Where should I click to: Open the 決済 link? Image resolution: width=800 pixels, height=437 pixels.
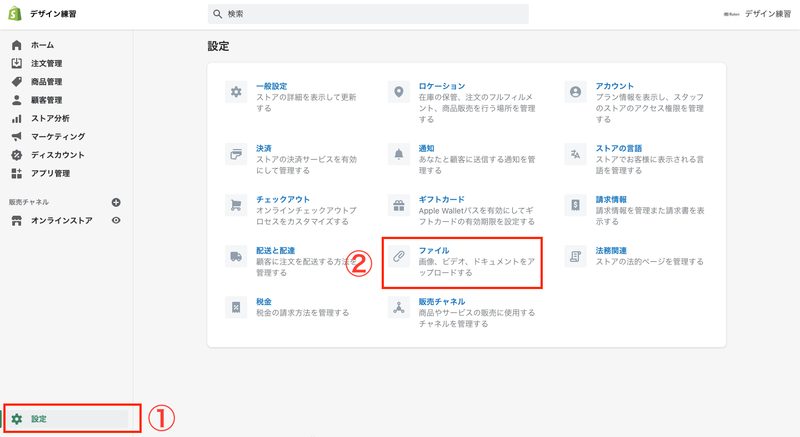click(264, 148)
